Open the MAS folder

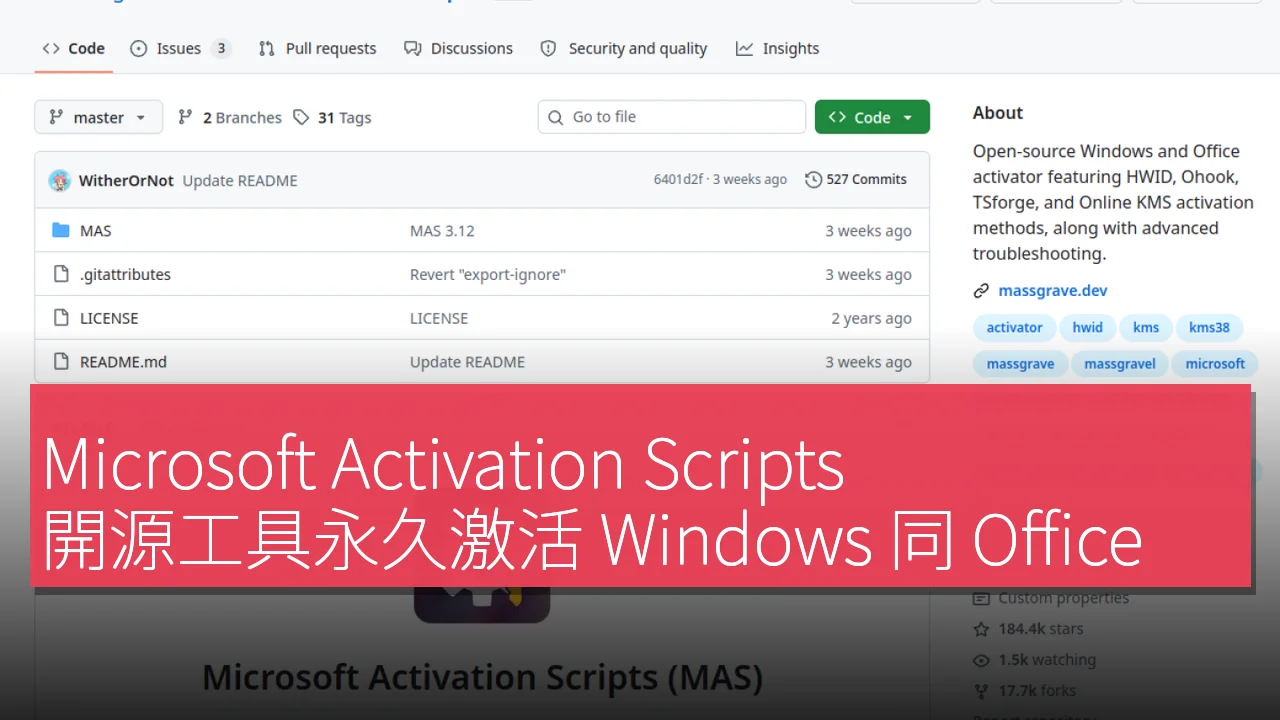coord(96,230)
